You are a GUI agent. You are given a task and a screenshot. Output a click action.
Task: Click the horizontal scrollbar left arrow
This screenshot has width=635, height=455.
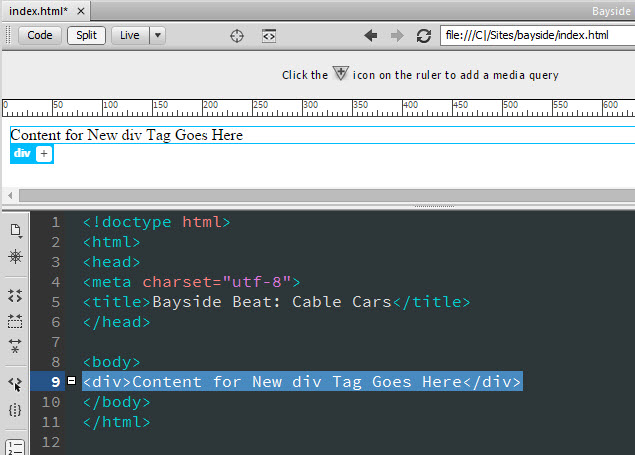(x=10, y=196)
